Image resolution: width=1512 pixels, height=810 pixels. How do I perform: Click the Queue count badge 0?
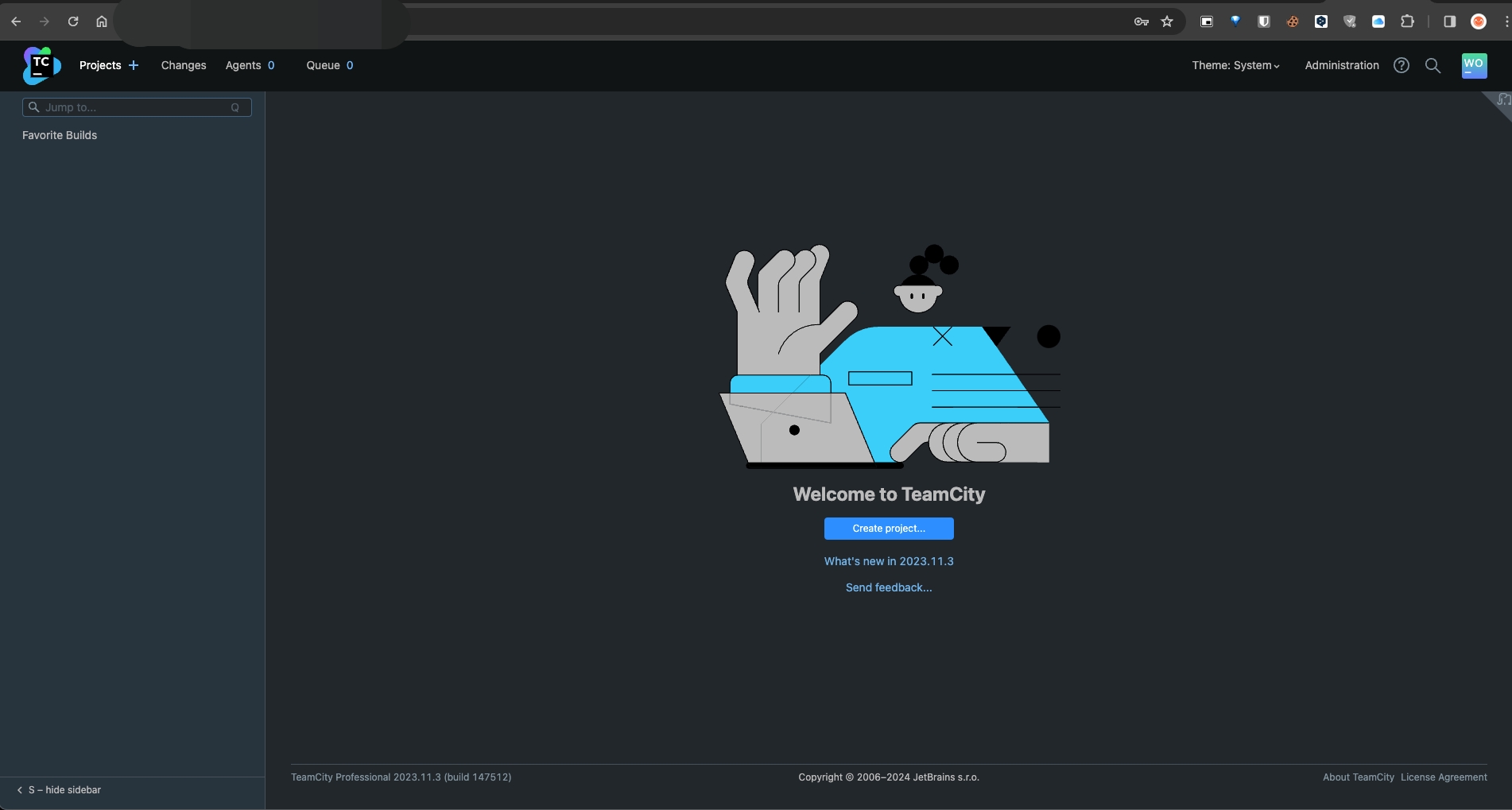tap(350, 65)
